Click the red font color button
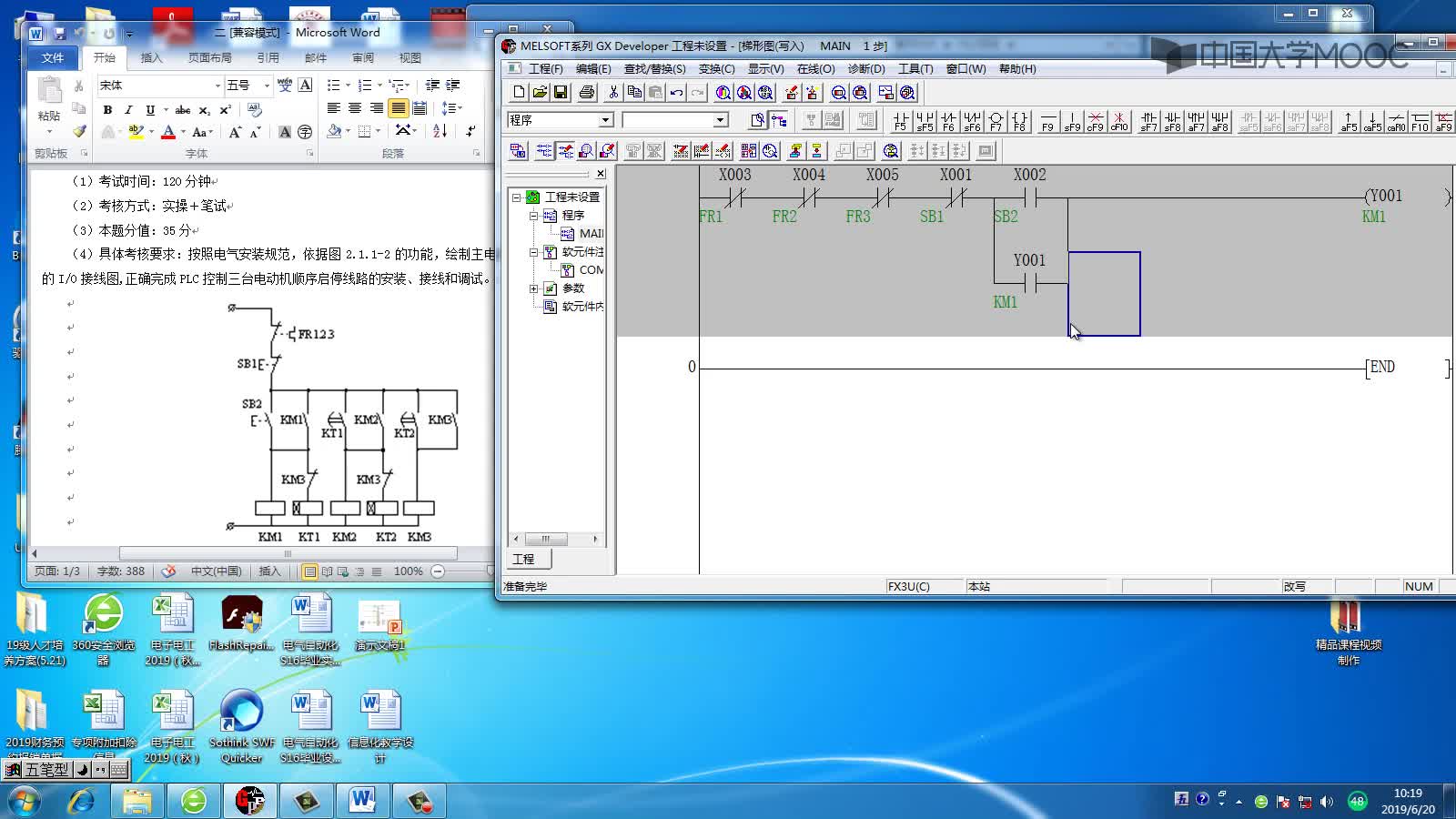Image resolution: width=1456 pixels, height=819 pixels. [168, 133]
